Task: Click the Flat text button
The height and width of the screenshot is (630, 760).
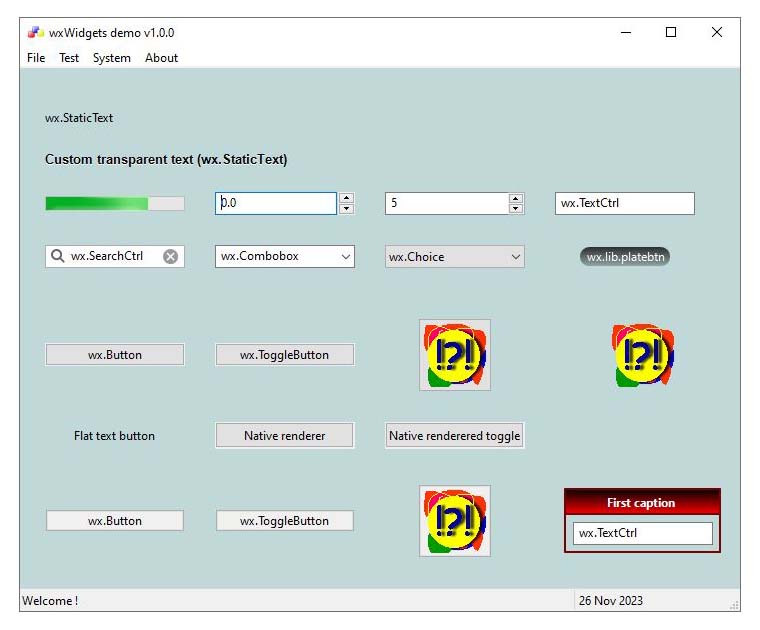Action: 114,436
